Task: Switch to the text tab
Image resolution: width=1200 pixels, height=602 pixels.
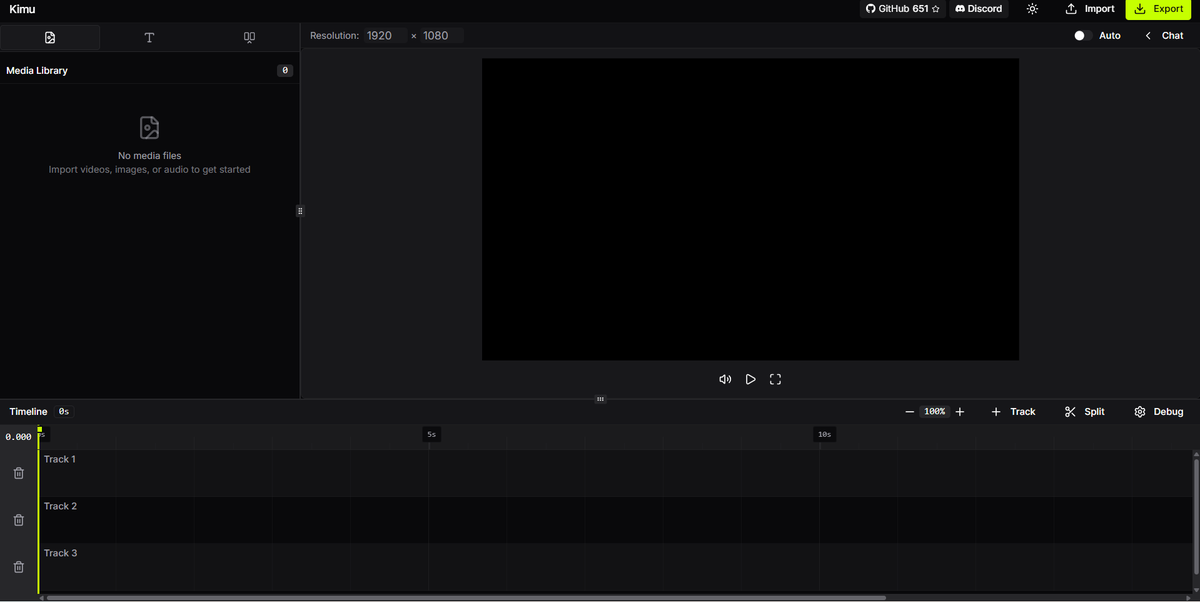Action: click(x=149, y=37)
